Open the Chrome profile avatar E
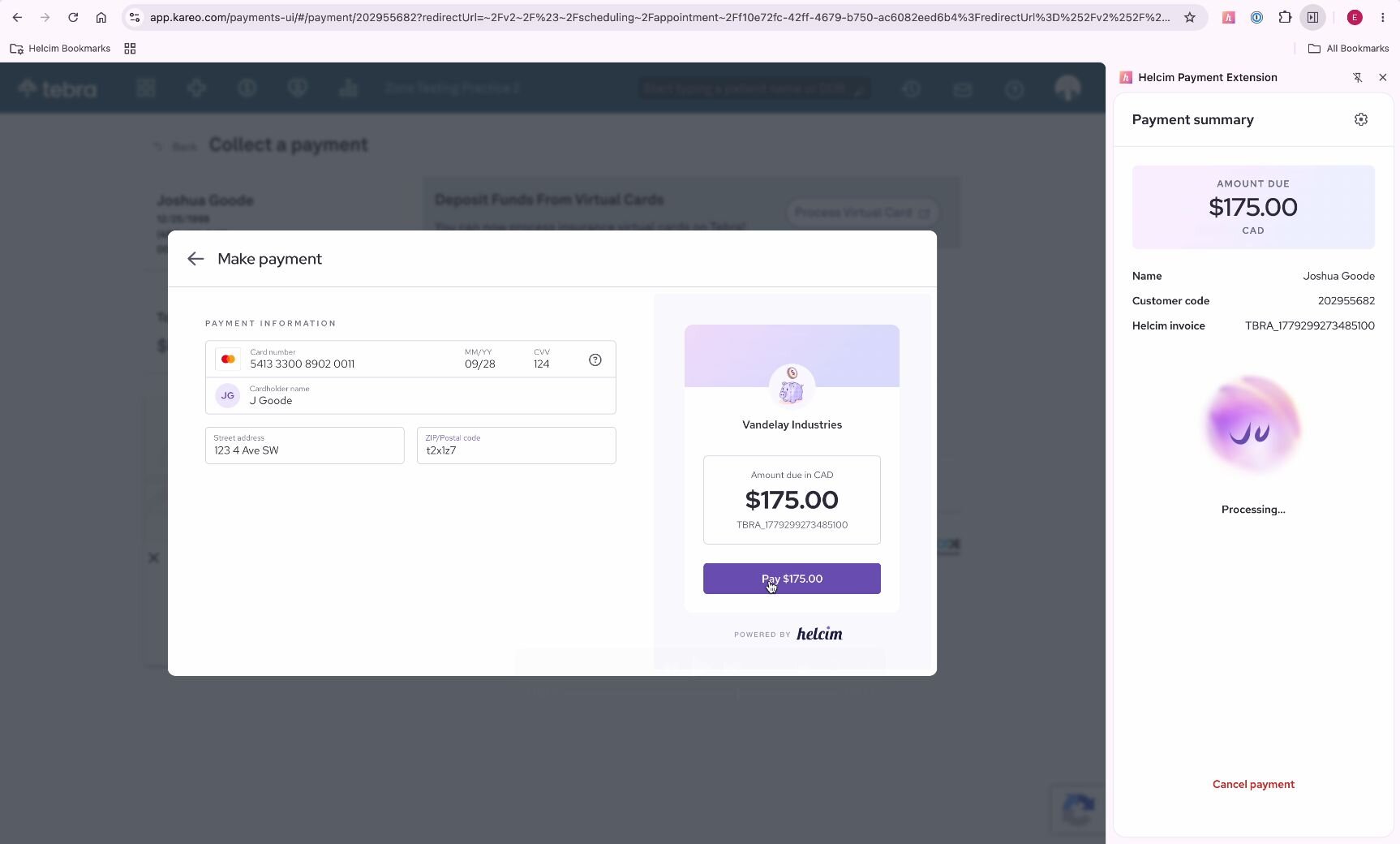The width and height of the screenshot is (1400, 844). coord(1355,17)
